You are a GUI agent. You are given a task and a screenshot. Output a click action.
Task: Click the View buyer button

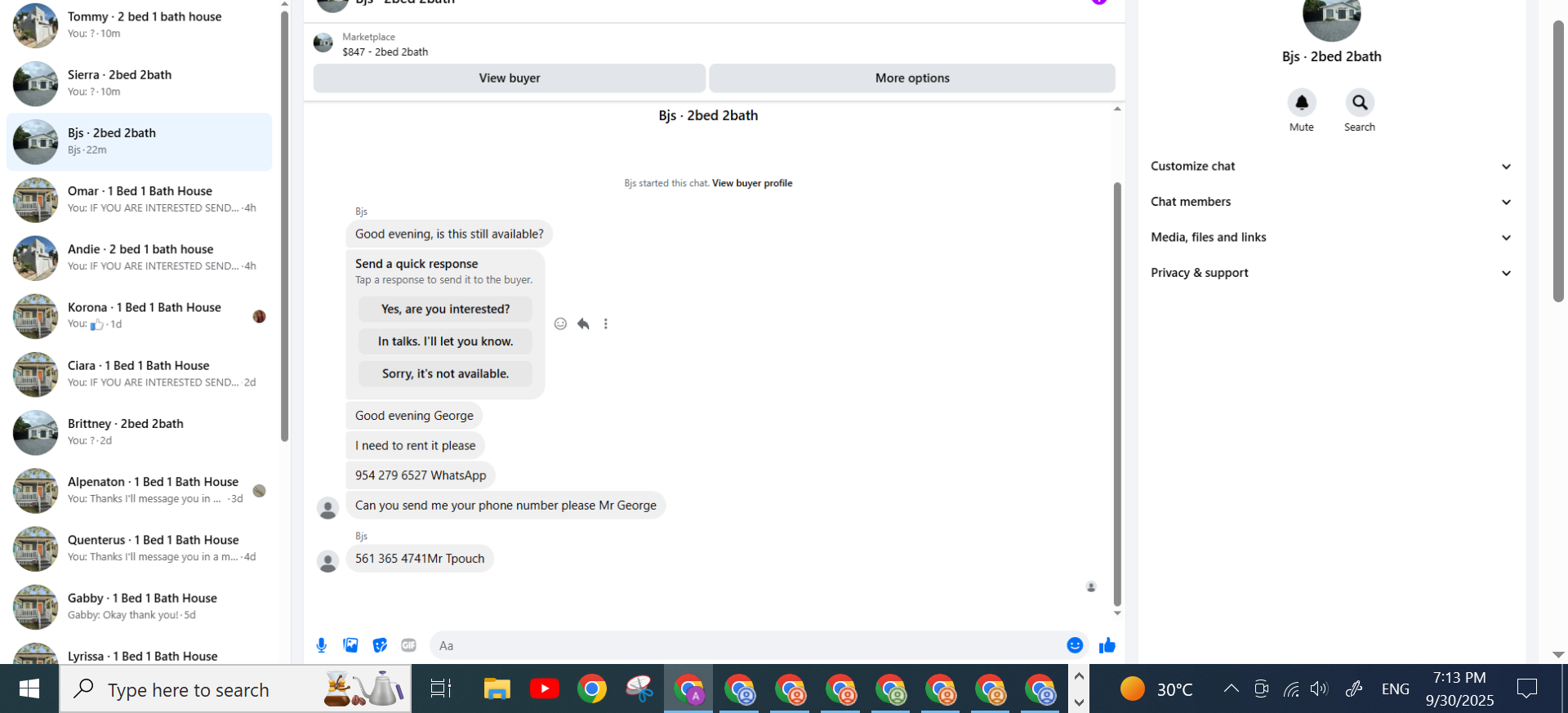click(510, 78)
